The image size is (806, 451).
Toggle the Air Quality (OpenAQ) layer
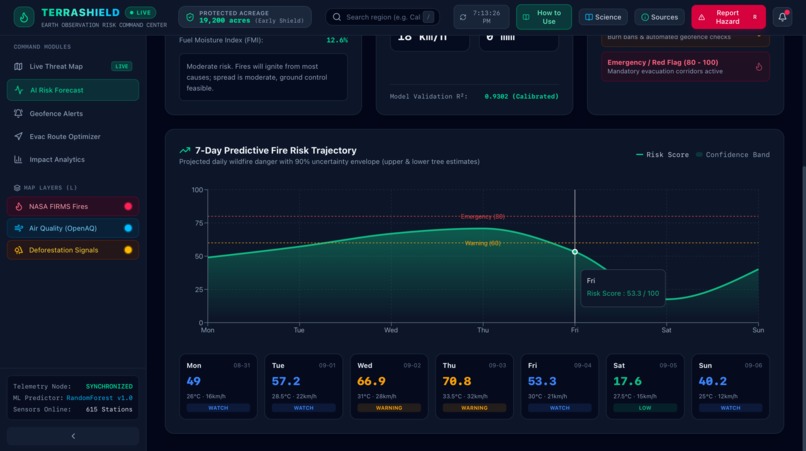click(x=128, y=228)
